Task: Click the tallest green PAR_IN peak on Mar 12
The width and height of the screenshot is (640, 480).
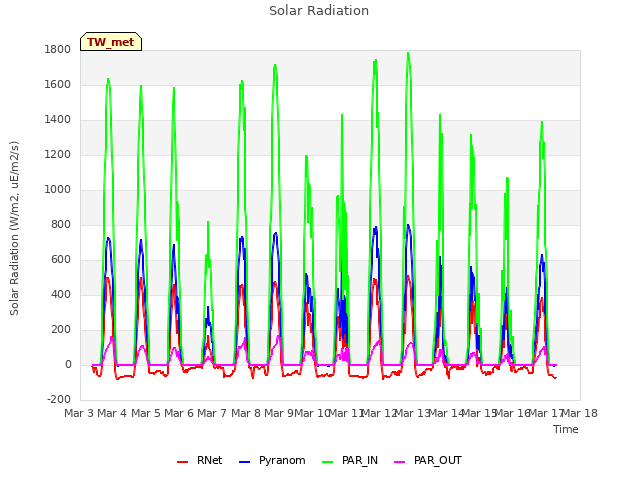Action: point(408,53)
